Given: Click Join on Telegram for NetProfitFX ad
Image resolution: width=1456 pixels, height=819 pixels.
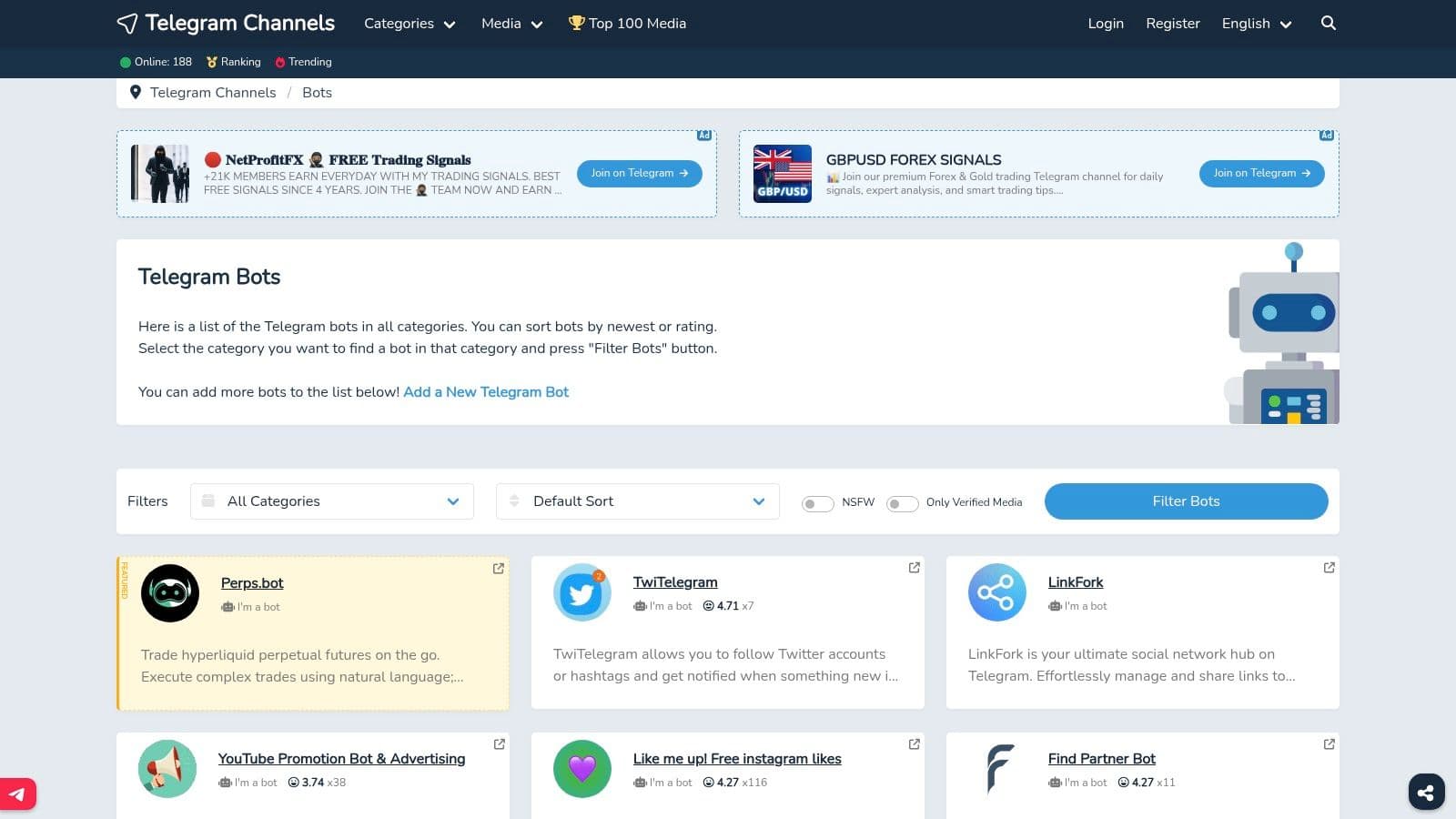Looking at the screenshot, I should (639, 173).
